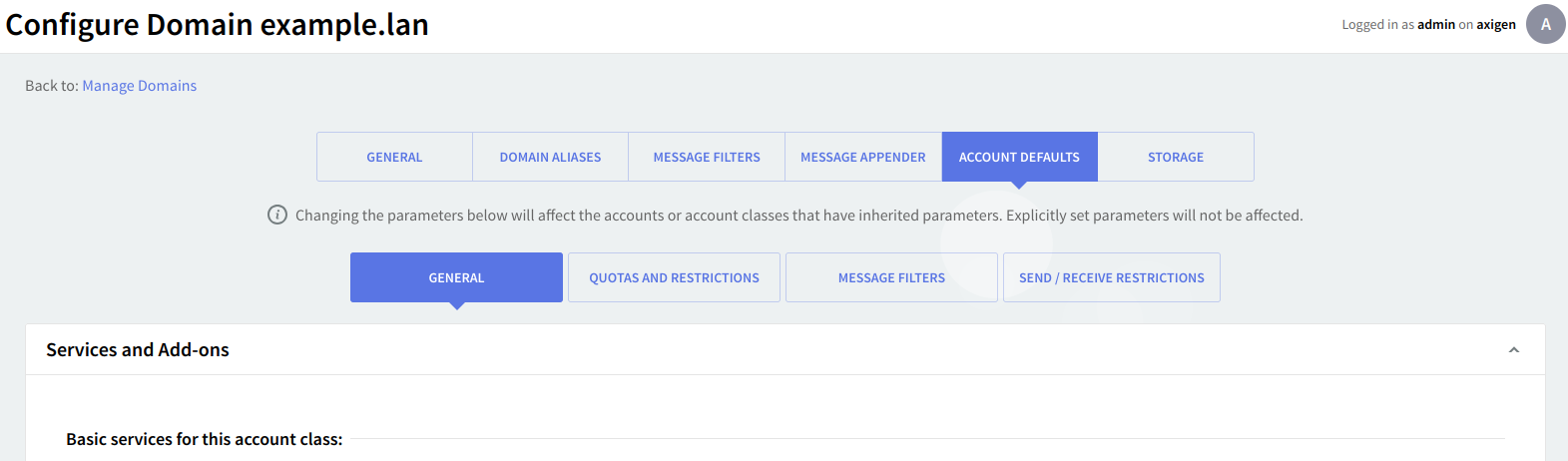Viewport: 1568px width, 461px height.
Task: Switch to the Storage tab
Action: coord(1175,157)
